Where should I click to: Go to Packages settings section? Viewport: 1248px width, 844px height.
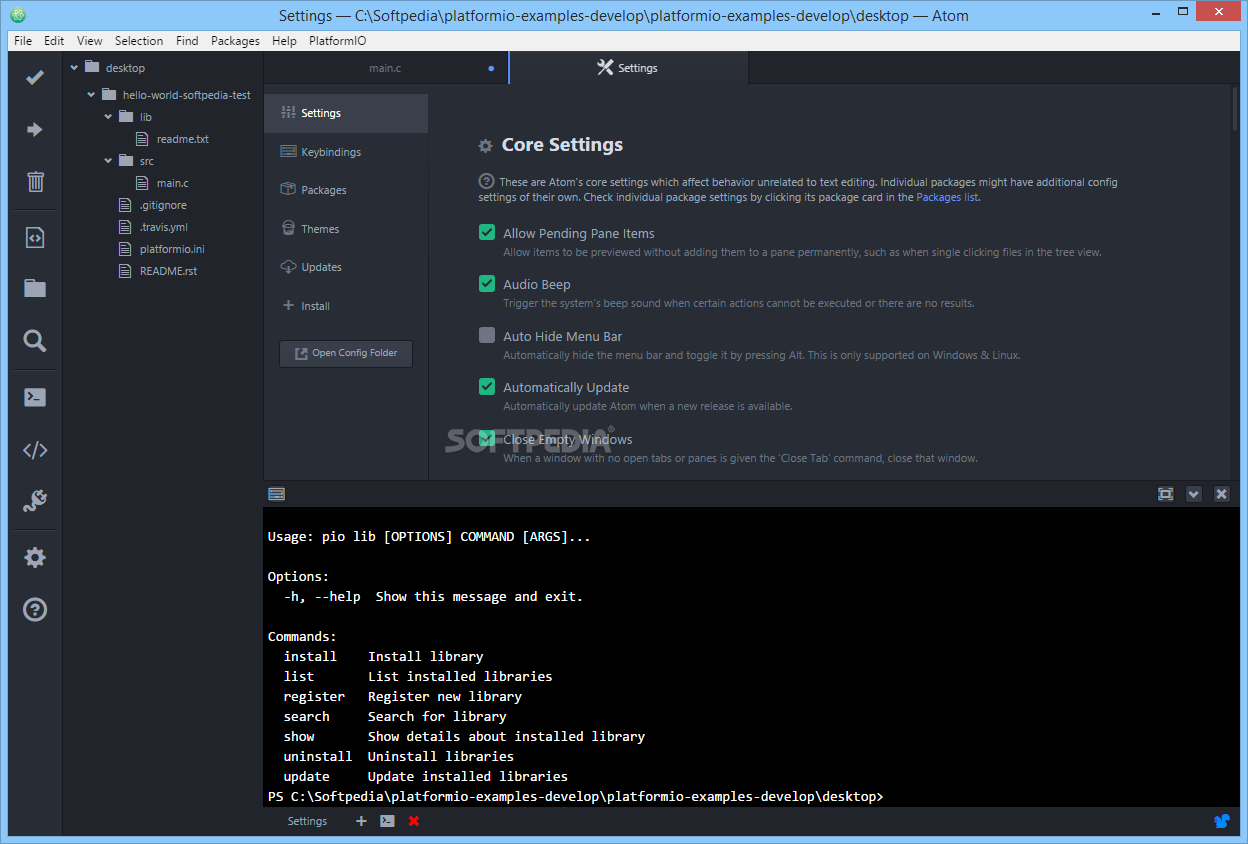tap(346, 190)
